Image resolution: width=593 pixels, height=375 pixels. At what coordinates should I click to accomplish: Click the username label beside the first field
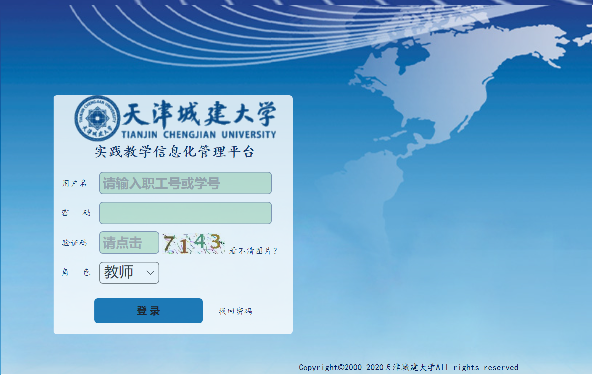click(74, 183)
